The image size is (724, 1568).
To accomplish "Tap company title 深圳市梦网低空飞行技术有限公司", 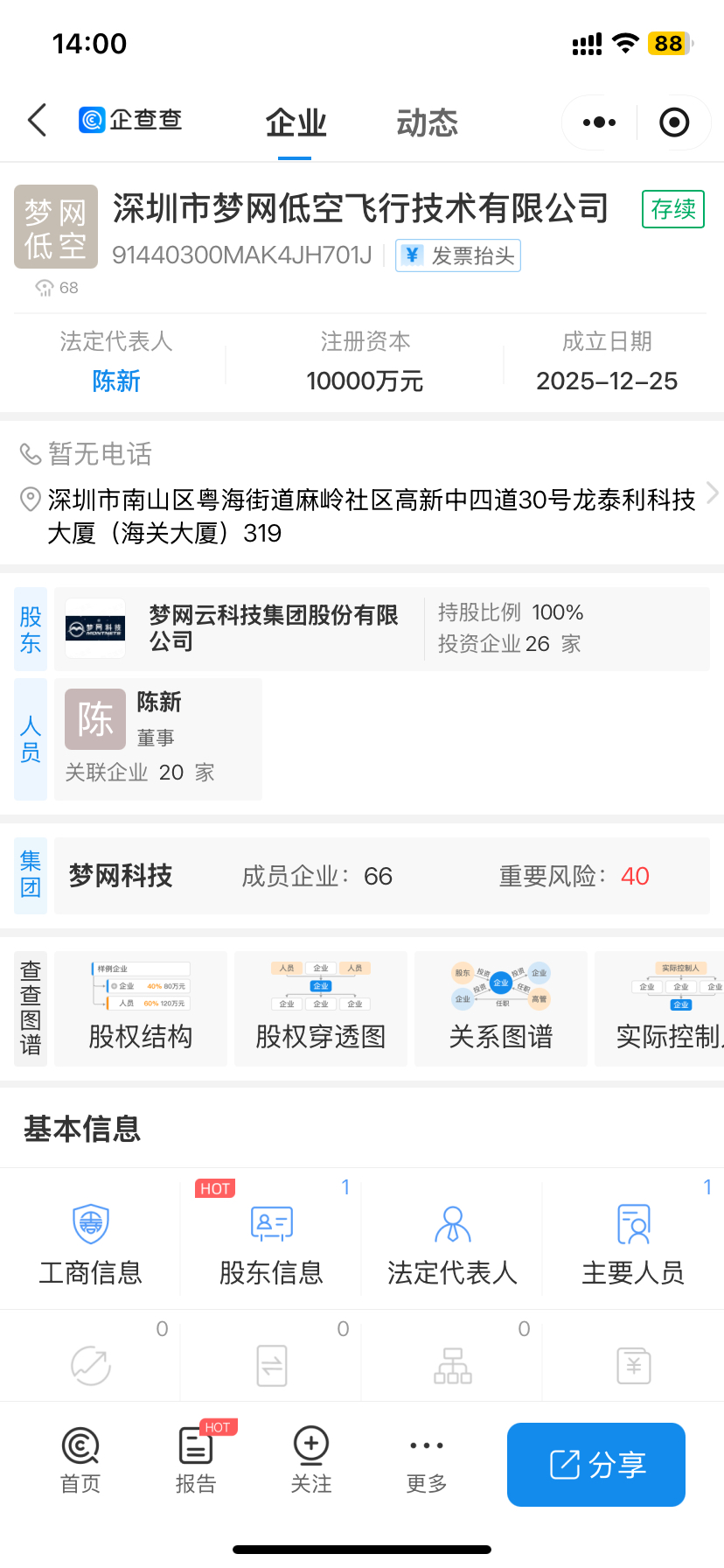I will click(361, 208).
